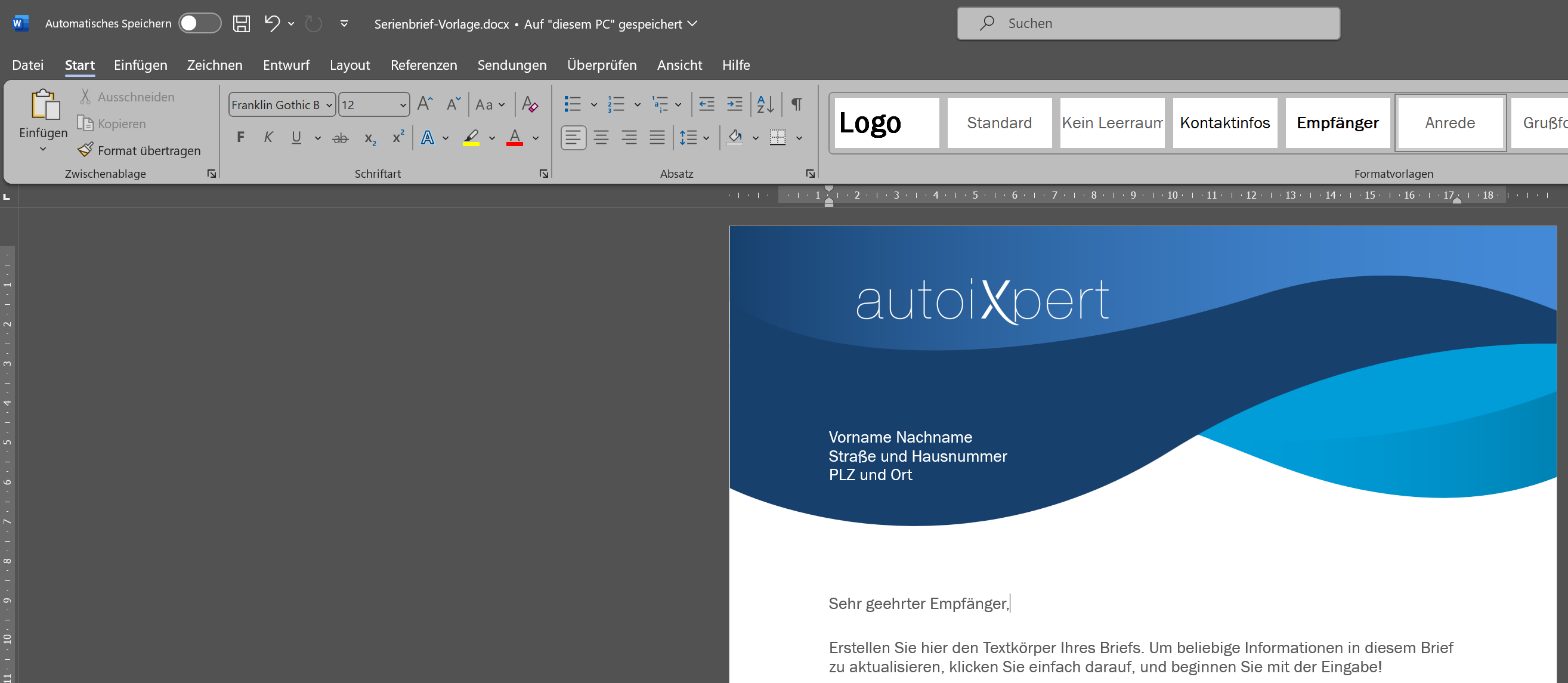Apply the Anrede style
1568x683 pixels.
(x=1450, y=123)
